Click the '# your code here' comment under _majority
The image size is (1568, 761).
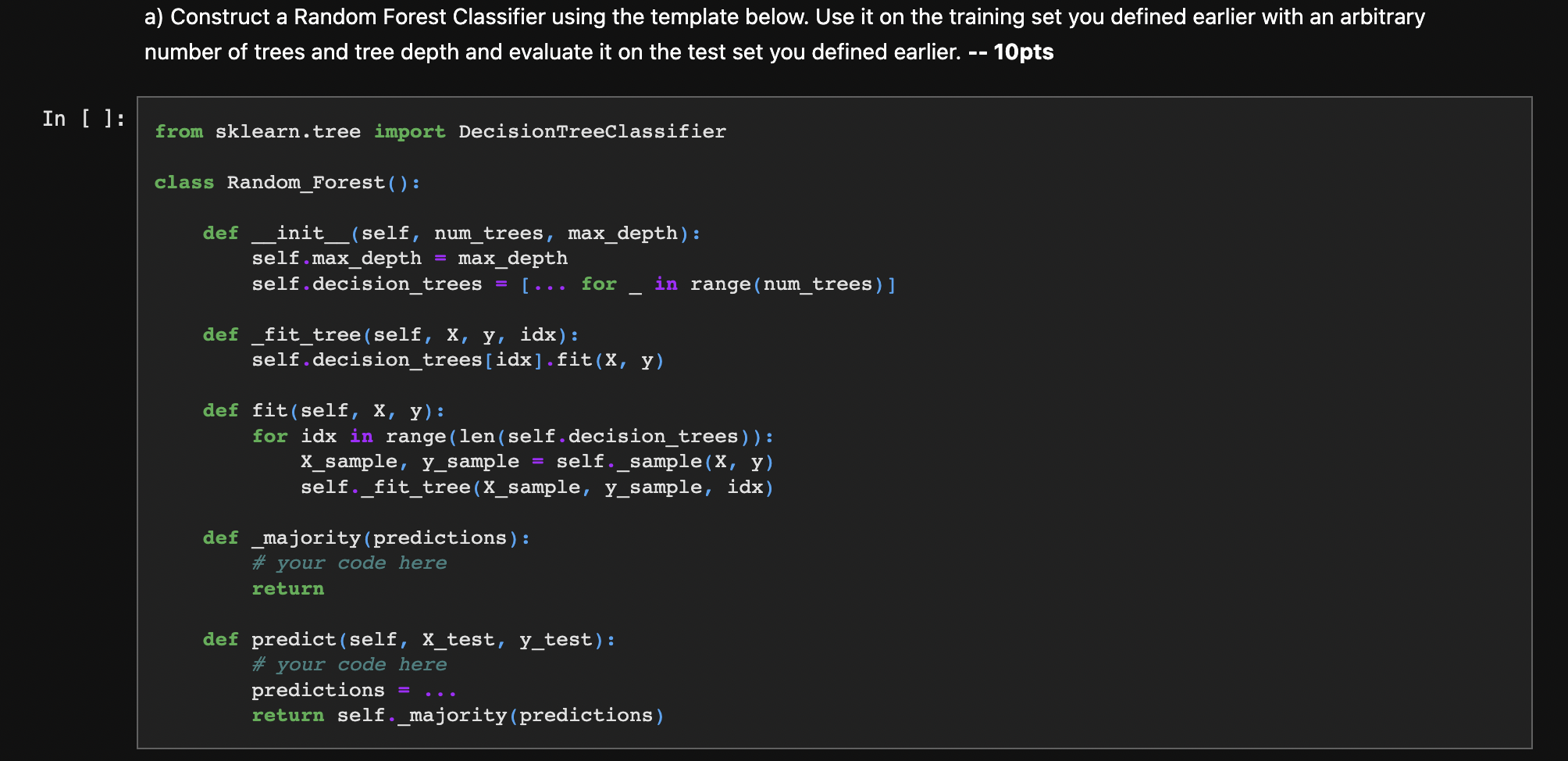350,562
